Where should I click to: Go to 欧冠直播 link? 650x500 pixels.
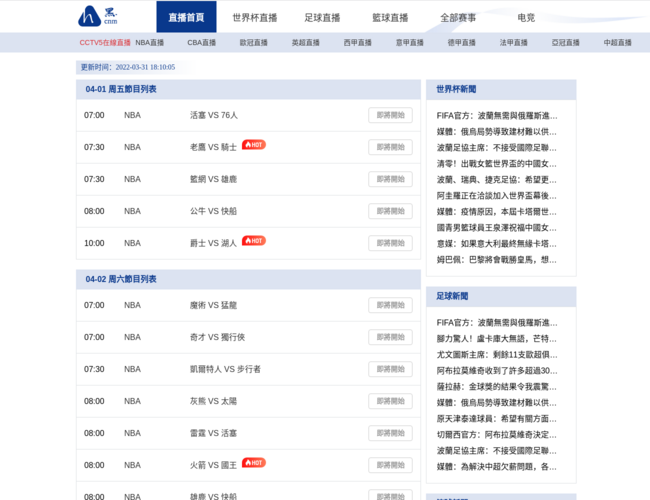tap(254, 43)
